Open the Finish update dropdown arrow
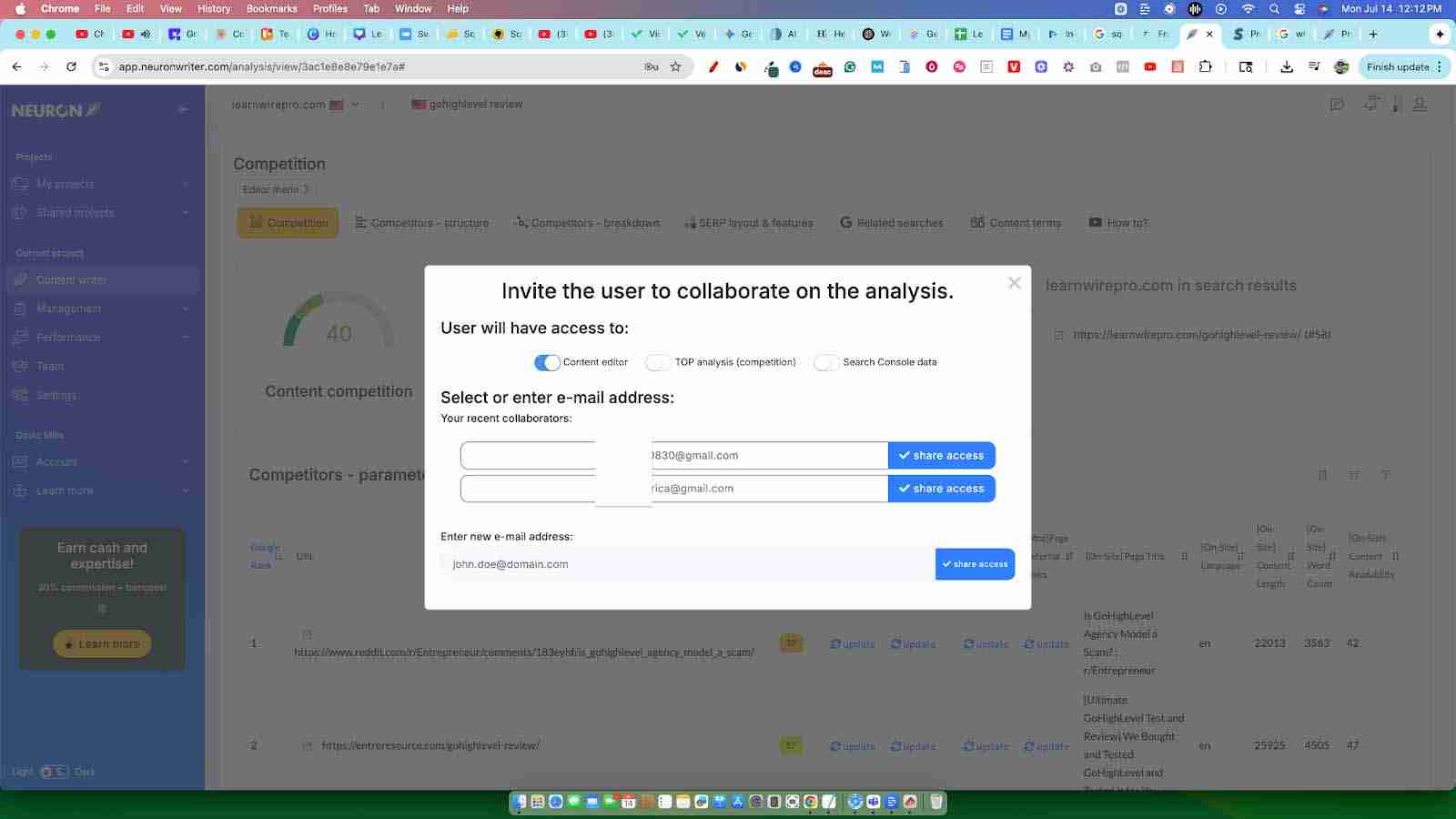The width and height of the screenshot is (1456, 819). coord(1439,66)
